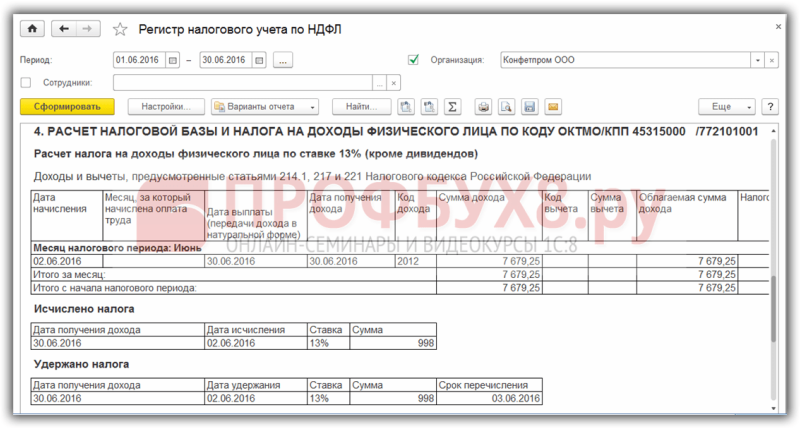
Task: Click into the Сотрудники input field
Action: [x=243, y=83]
